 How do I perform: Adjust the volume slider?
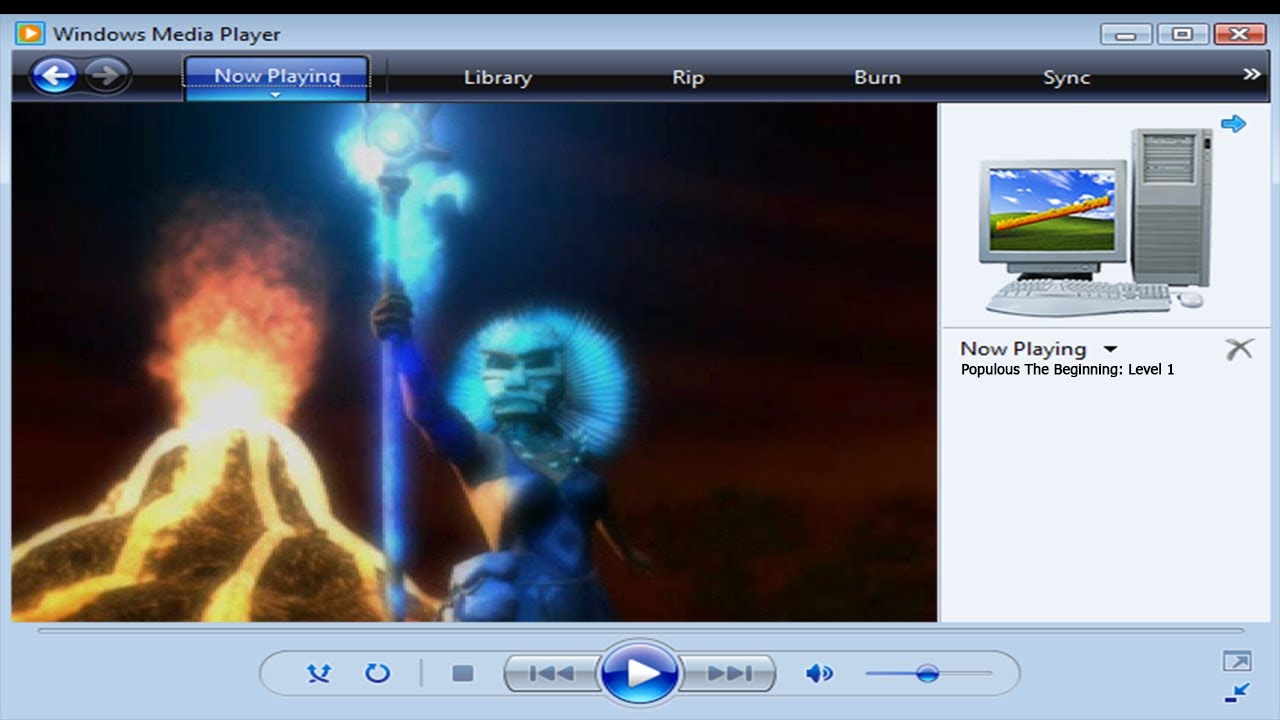click(x=929, y=673)
